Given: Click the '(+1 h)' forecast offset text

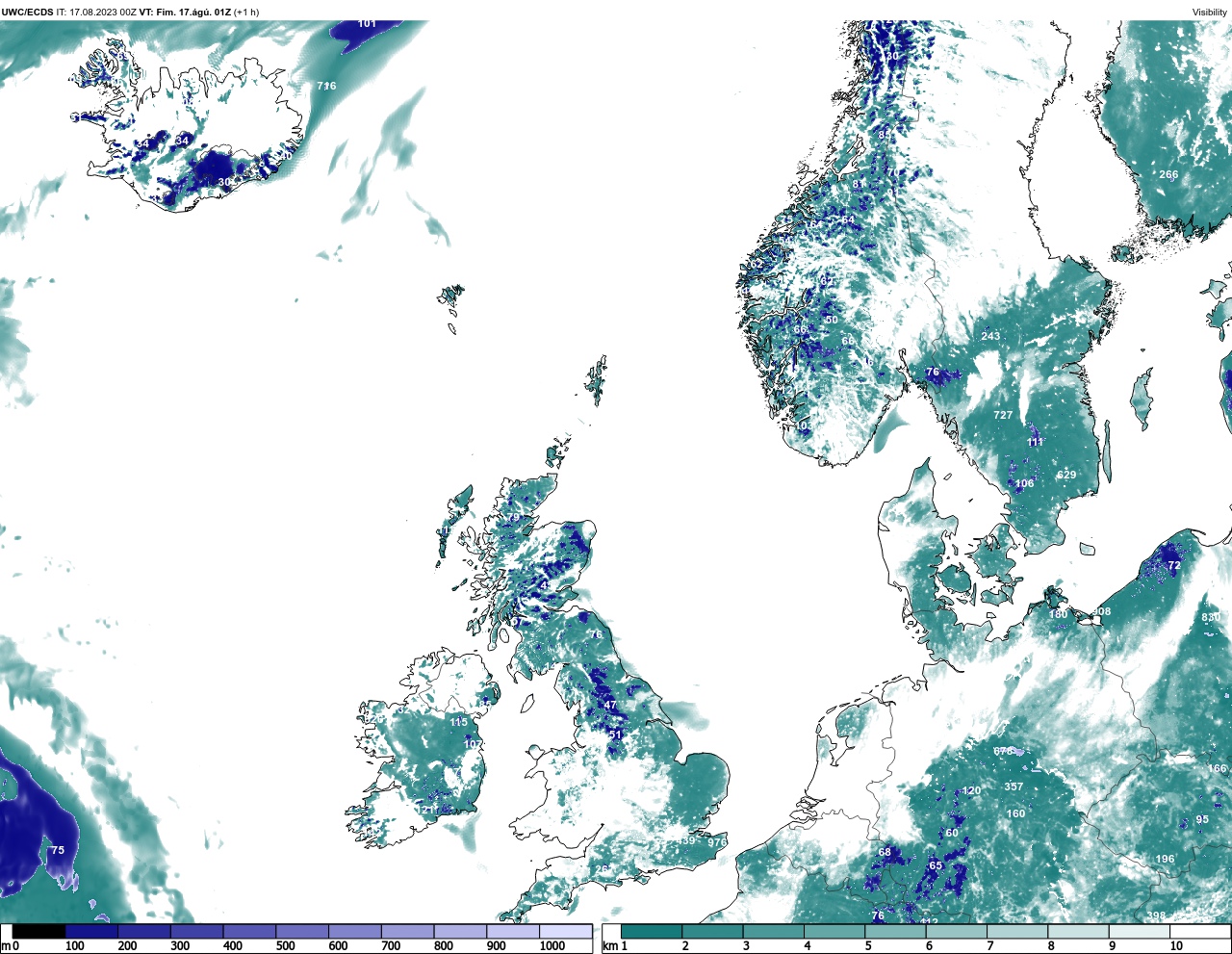Looking at the screenshot, I should 246,13.
